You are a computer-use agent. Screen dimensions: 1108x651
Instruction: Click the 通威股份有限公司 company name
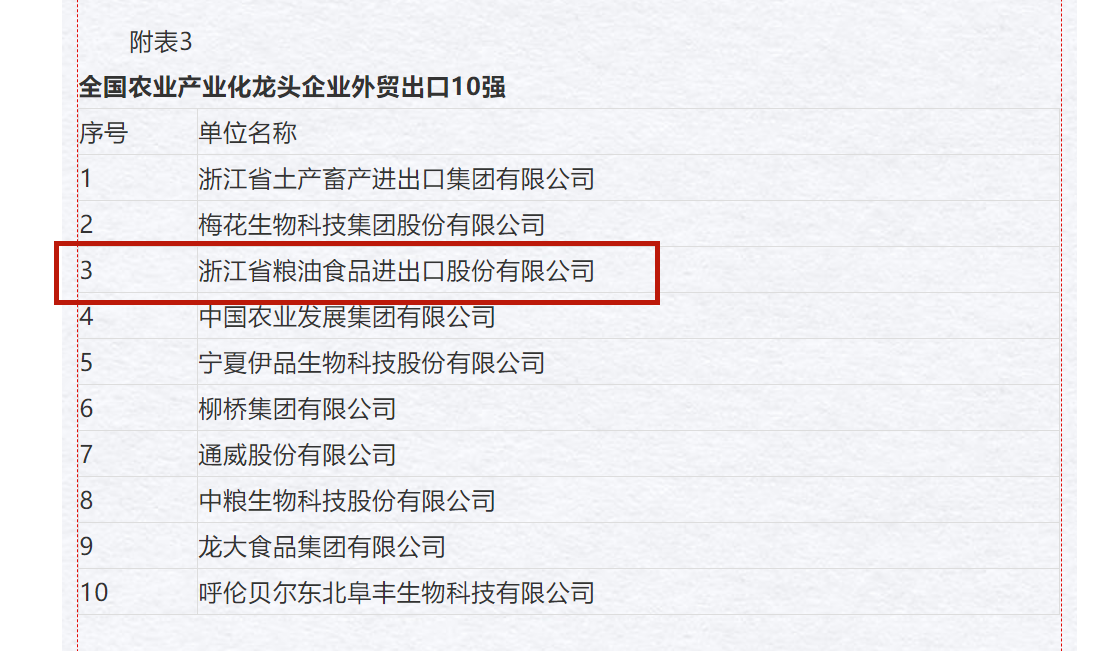297,455
